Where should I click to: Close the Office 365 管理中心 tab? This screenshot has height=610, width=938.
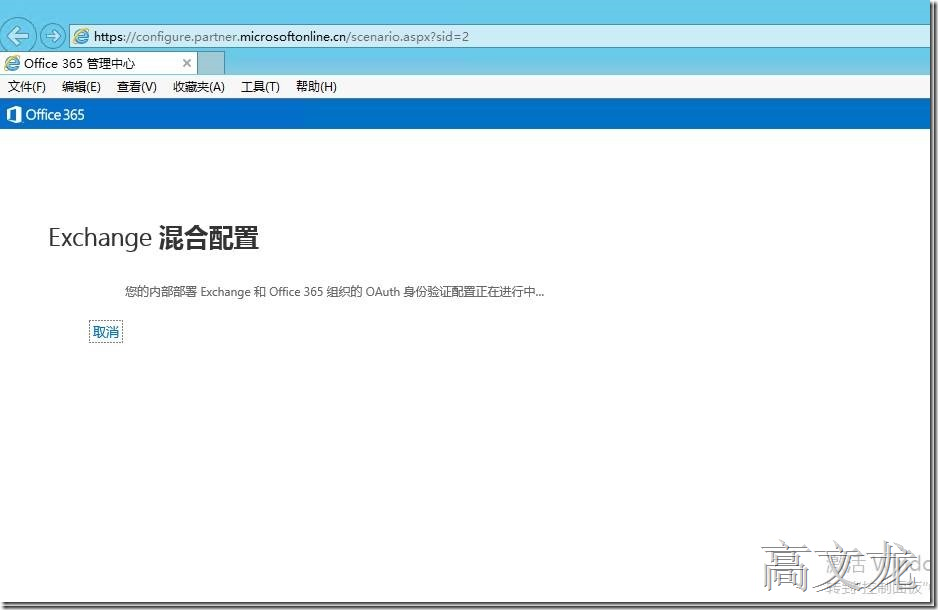click(187, 63)
